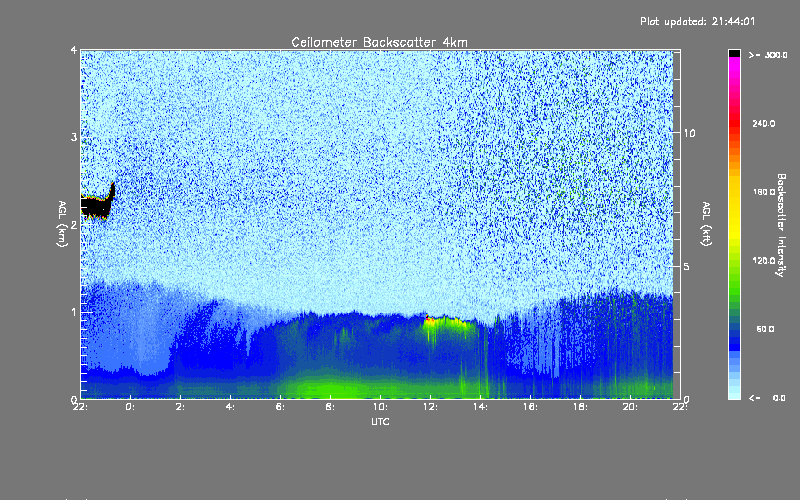Click the '14:' UTC hour tick label
Image resolution: width=800 pixels, height=500 pixels.
480,407
